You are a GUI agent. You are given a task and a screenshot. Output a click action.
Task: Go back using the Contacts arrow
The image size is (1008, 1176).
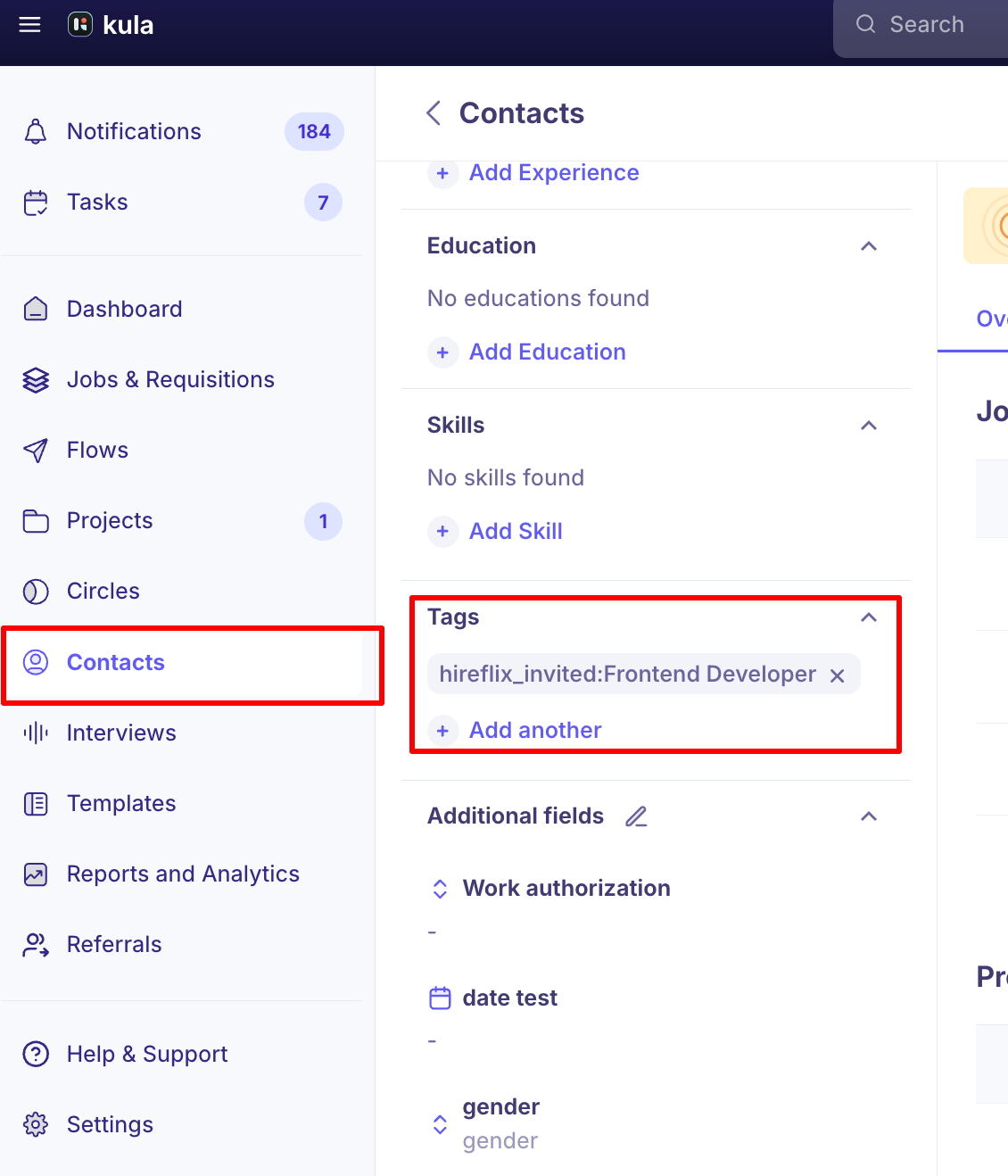tap(434, 113)
